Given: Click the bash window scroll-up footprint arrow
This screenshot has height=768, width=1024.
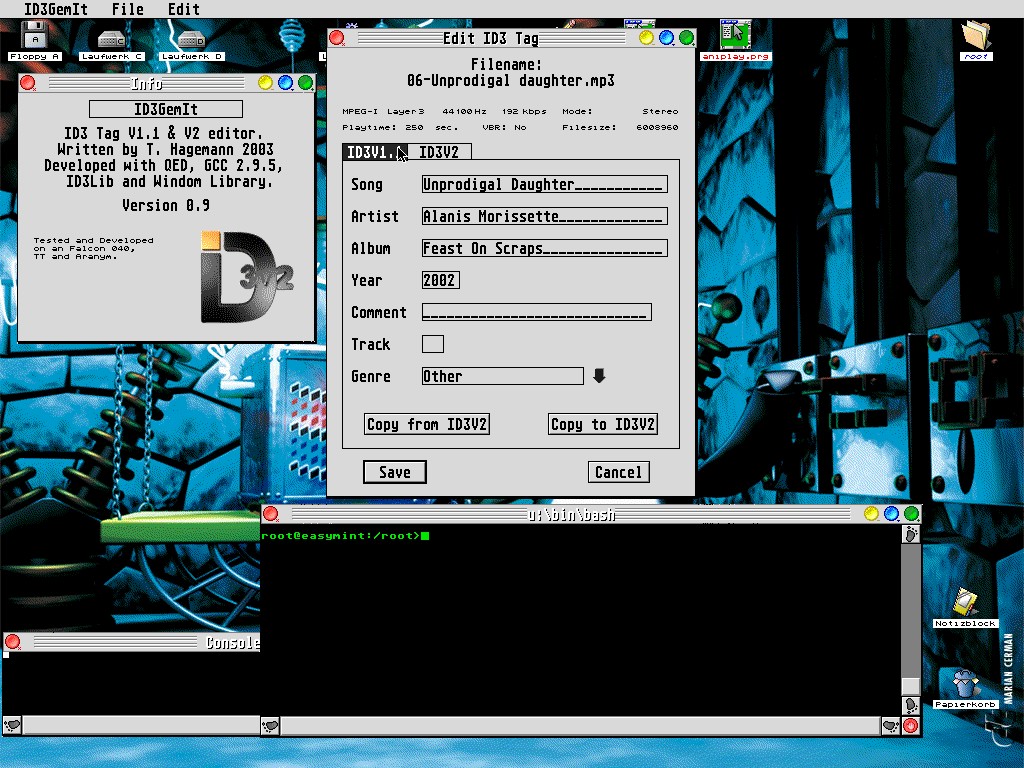Looking at the screenshot, I should 910,535.
